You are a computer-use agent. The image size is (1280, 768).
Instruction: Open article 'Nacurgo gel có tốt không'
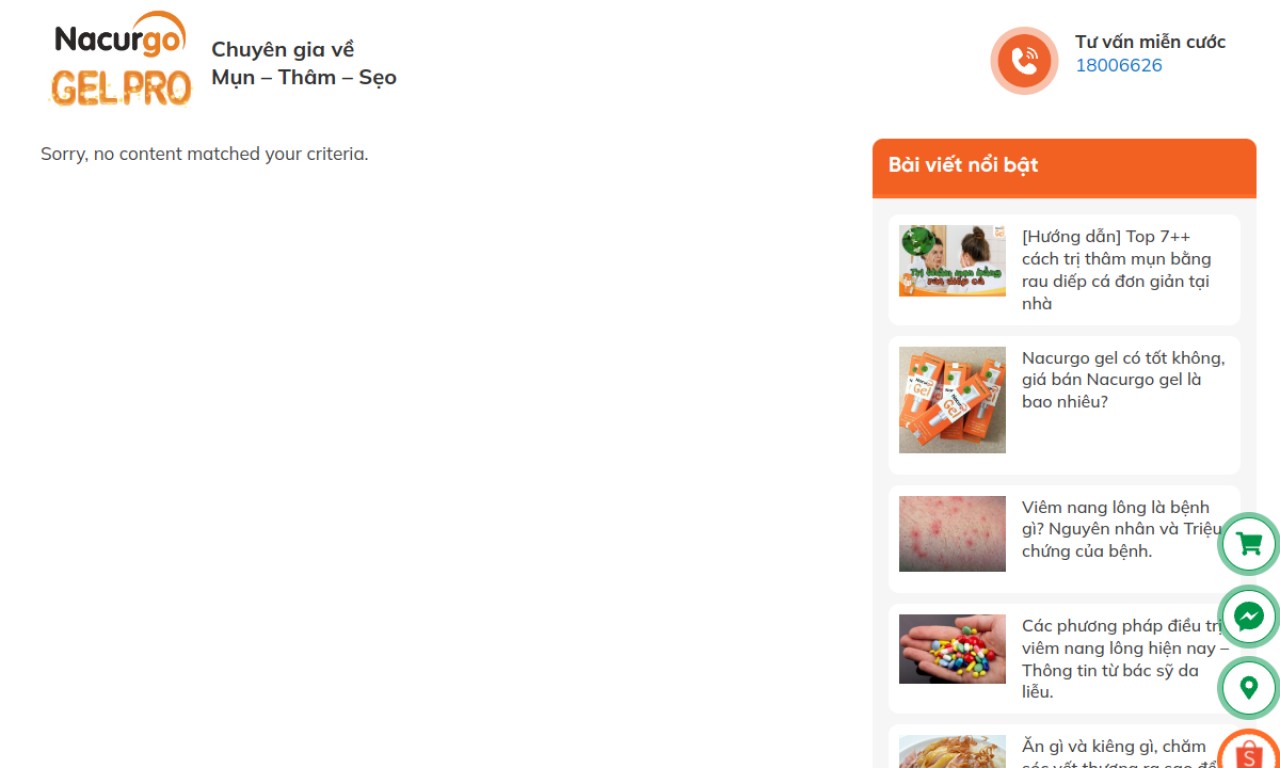pyautogui.click(x=1124, y=380)
